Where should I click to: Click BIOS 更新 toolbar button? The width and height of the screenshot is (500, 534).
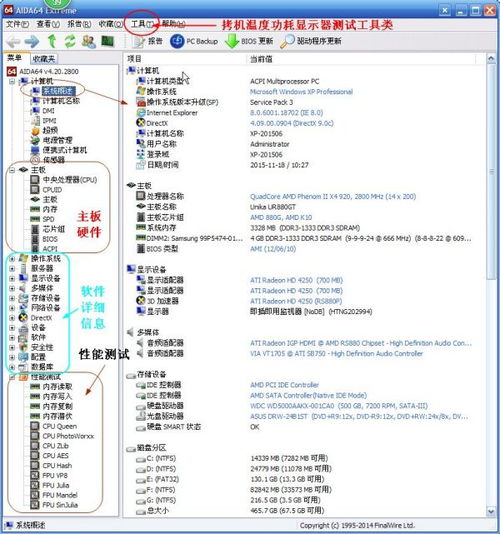coord(249,41)
